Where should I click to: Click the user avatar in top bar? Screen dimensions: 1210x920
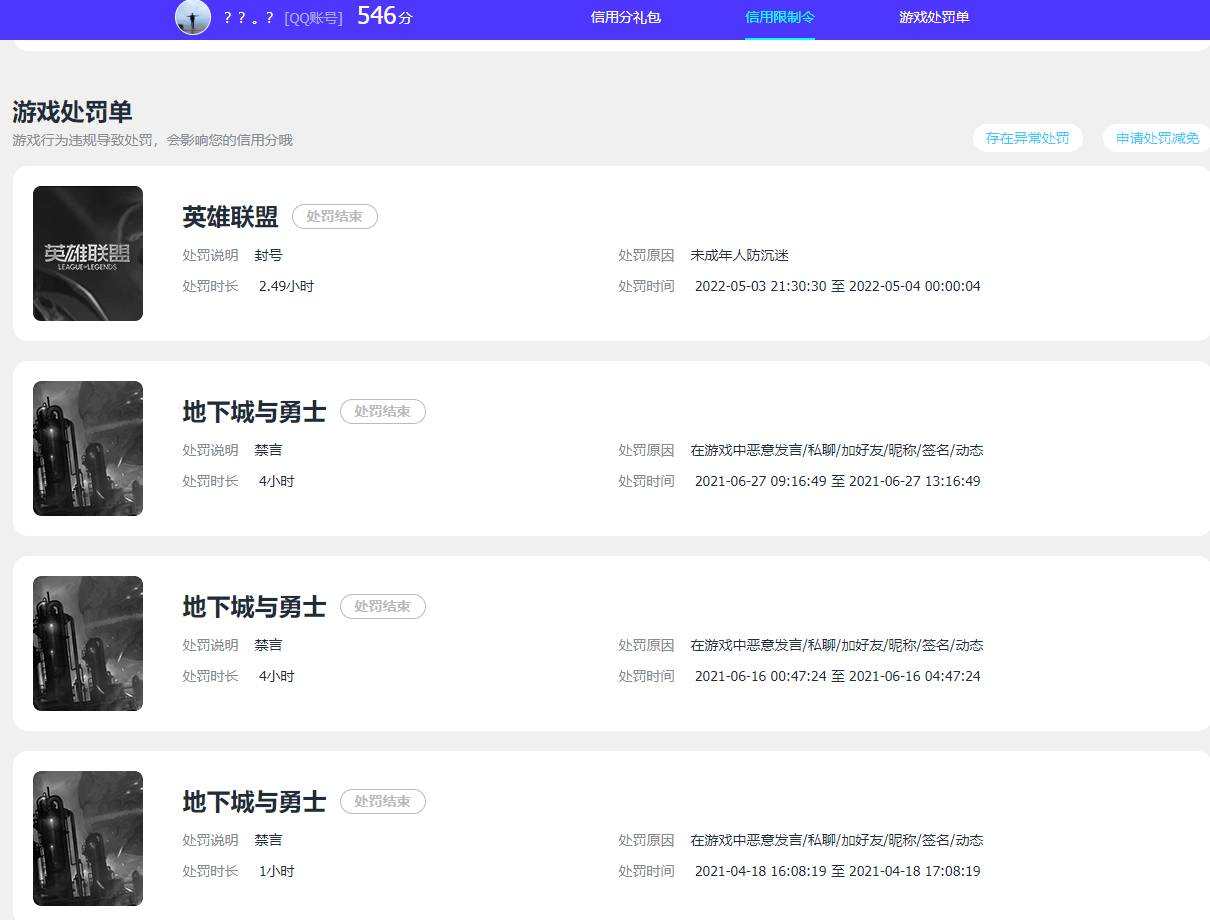coord(193,17)
